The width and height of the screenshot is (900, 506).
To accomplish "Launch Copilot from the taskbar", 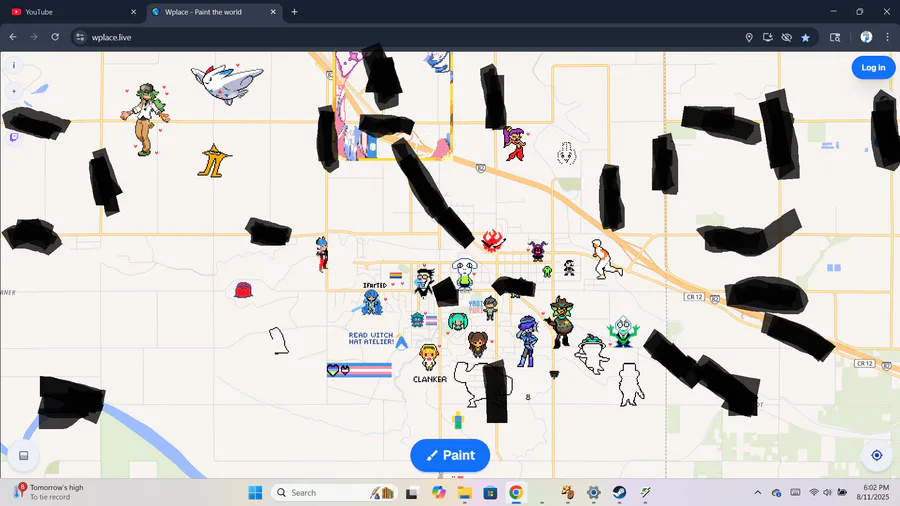I will 439,492.
